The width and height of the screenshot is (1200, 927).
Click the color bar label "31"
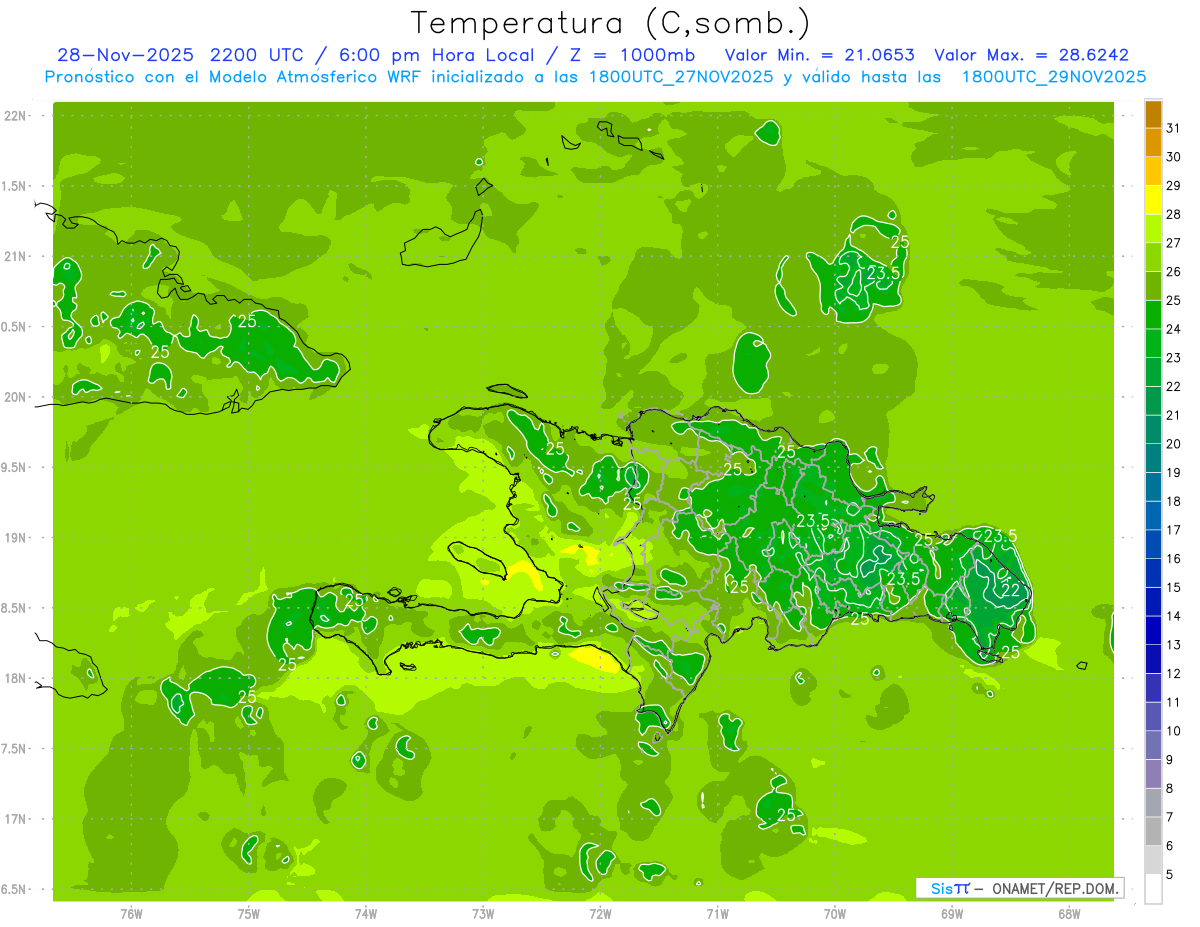coord(1173,128)
